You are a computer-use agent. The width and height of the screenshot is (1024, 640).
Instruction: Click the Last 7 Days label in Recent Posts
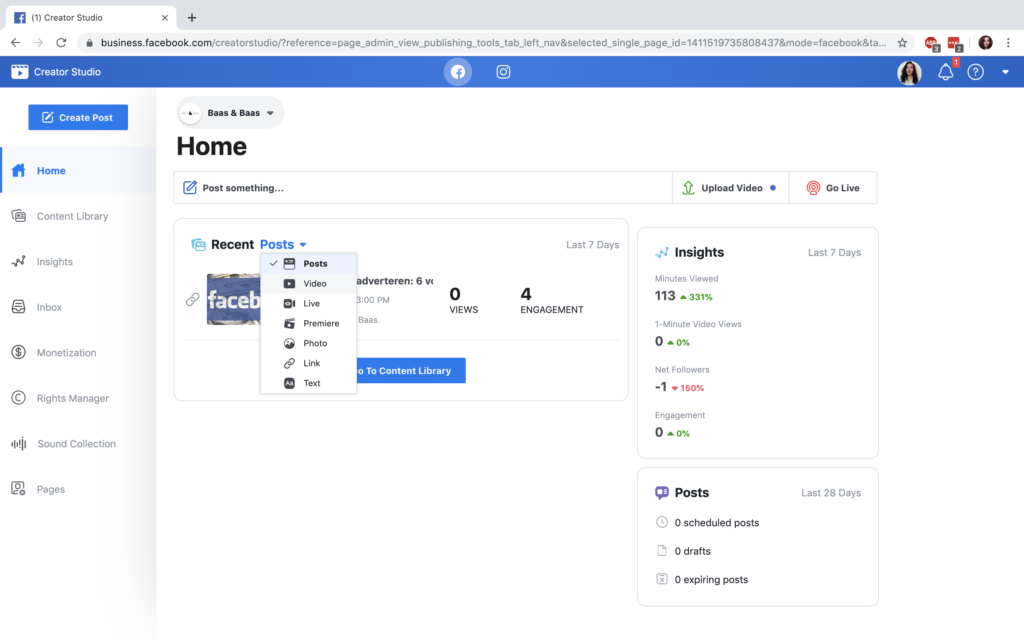(592, 245)
